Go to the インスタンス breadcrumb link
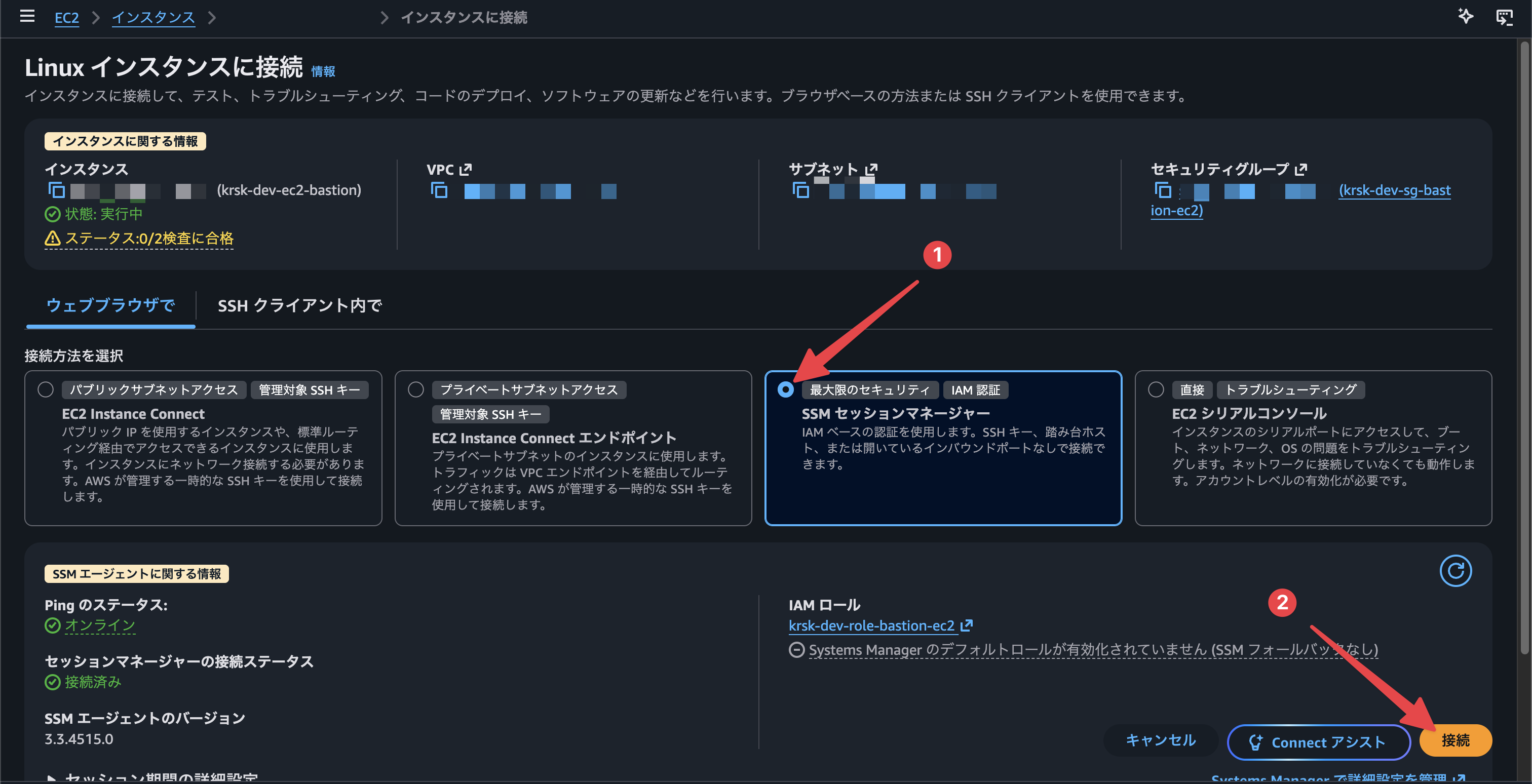Viewport: 1532px width, 784px height. (154, 17)
